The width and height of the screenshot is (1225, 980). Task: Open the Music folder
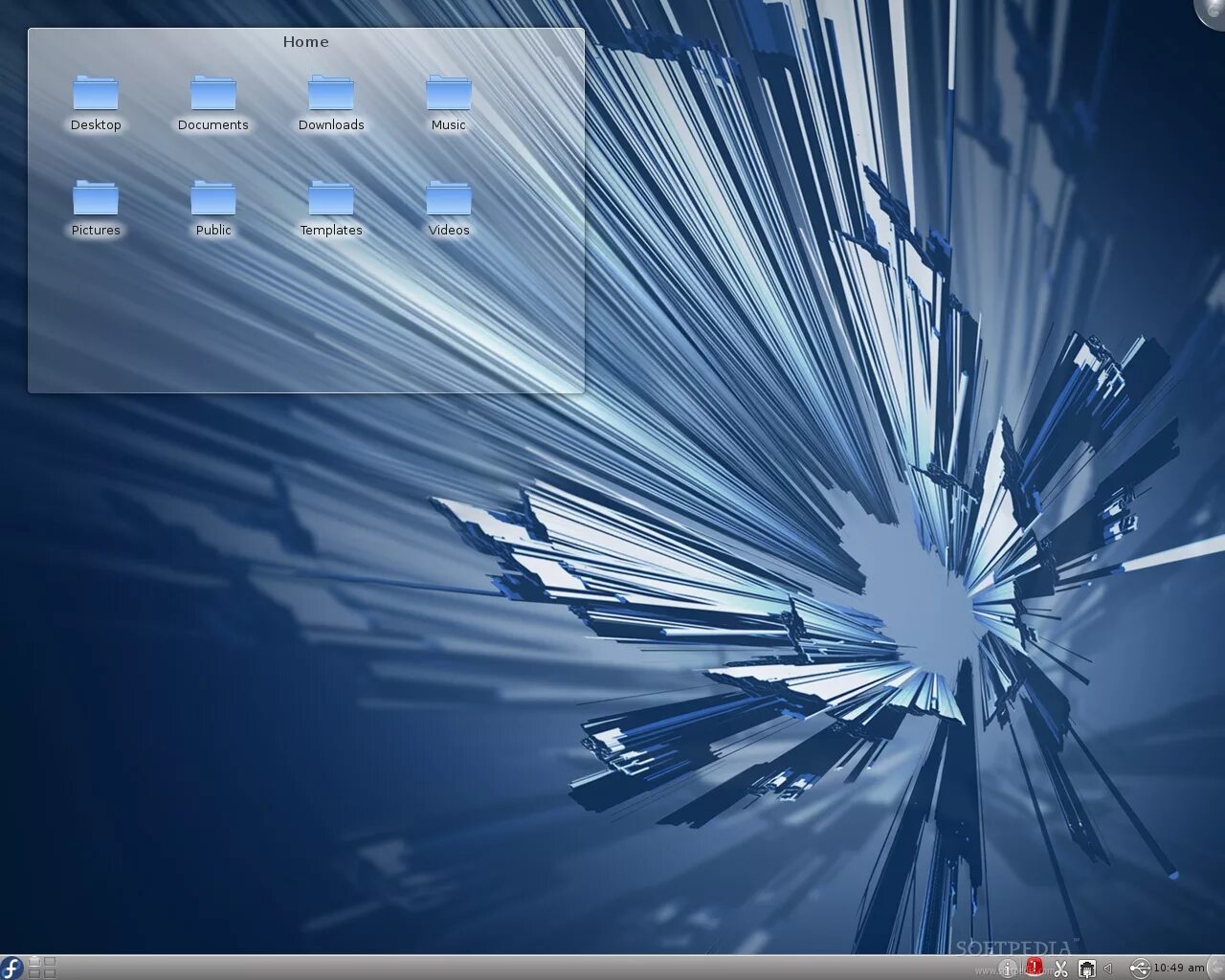(x=449, y=103)
